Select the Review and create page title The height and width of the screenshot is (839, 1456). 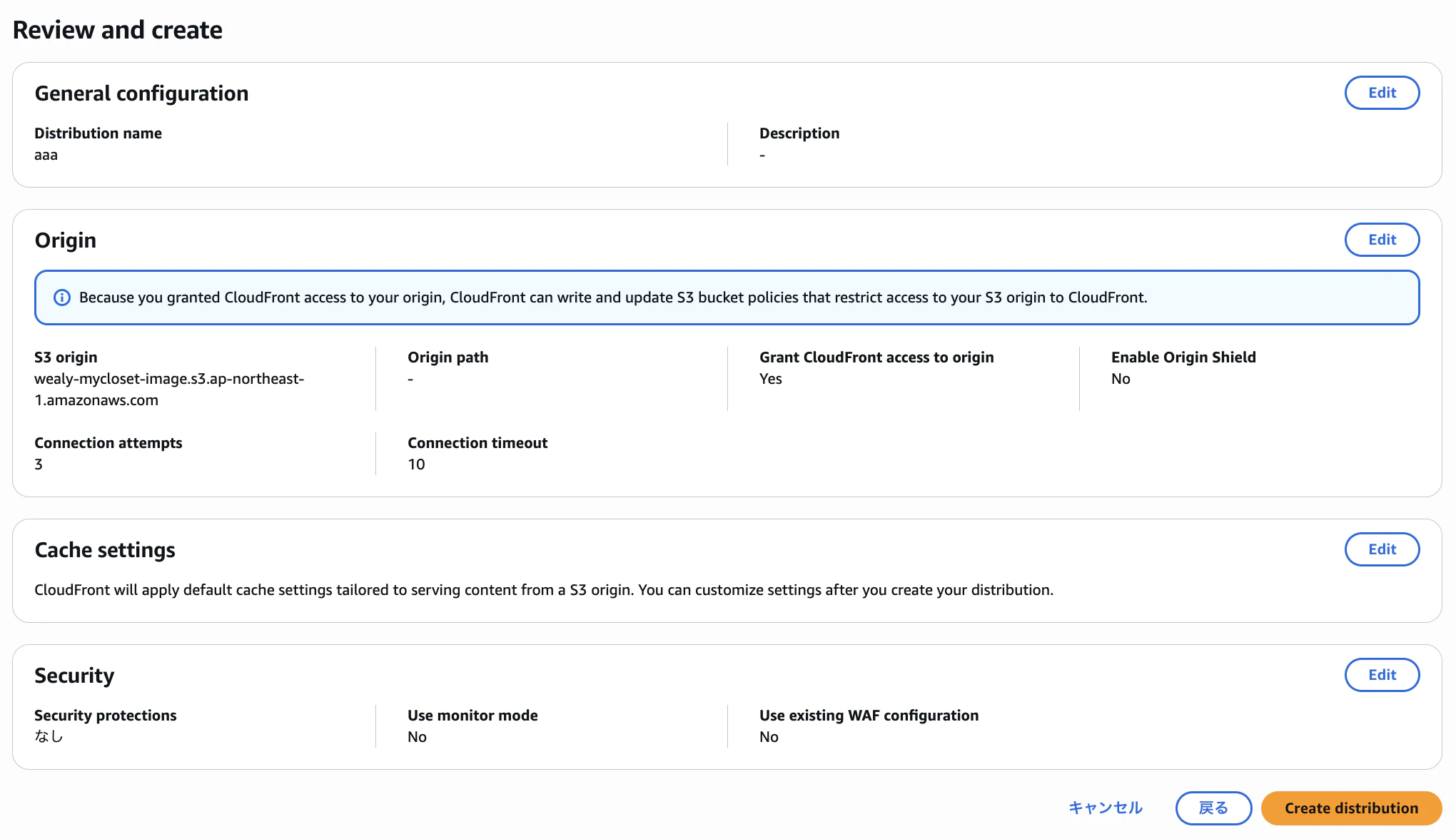pyautogui.click(x=118, y=30)
